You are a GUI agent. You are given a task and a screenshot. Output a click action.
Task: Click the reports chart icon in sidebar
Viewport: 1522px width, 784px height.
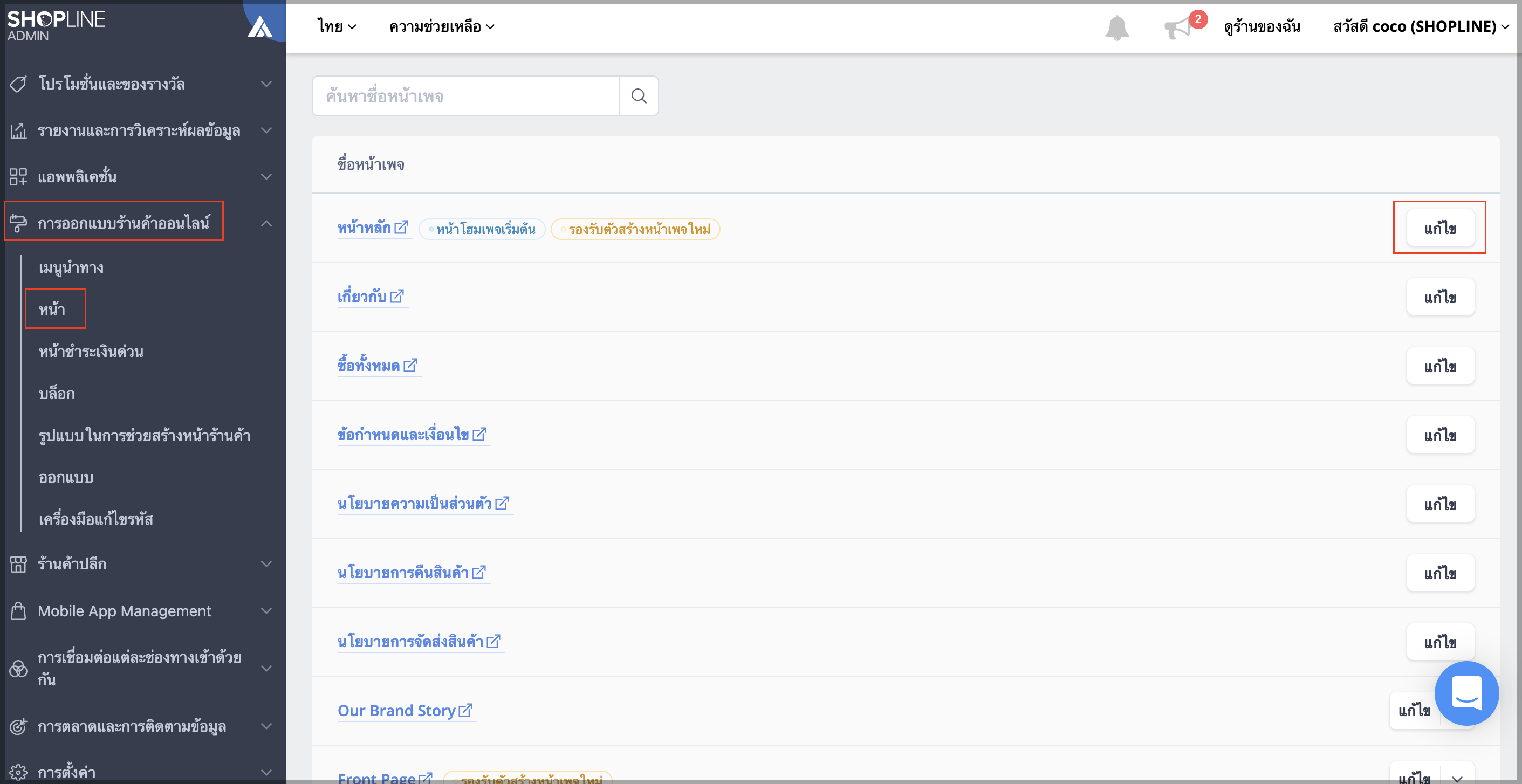click(x=18, y=130)
